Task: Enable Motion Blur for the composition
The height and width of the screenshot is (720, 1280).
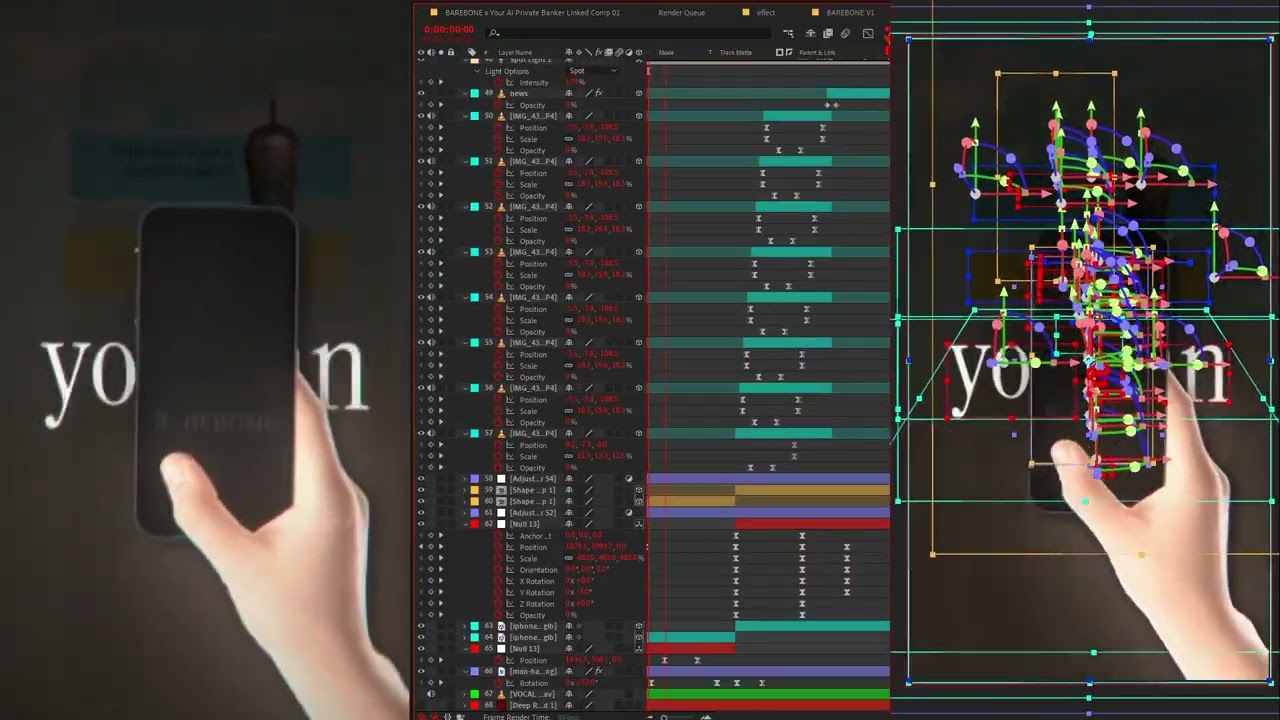Action: point(846,33)
